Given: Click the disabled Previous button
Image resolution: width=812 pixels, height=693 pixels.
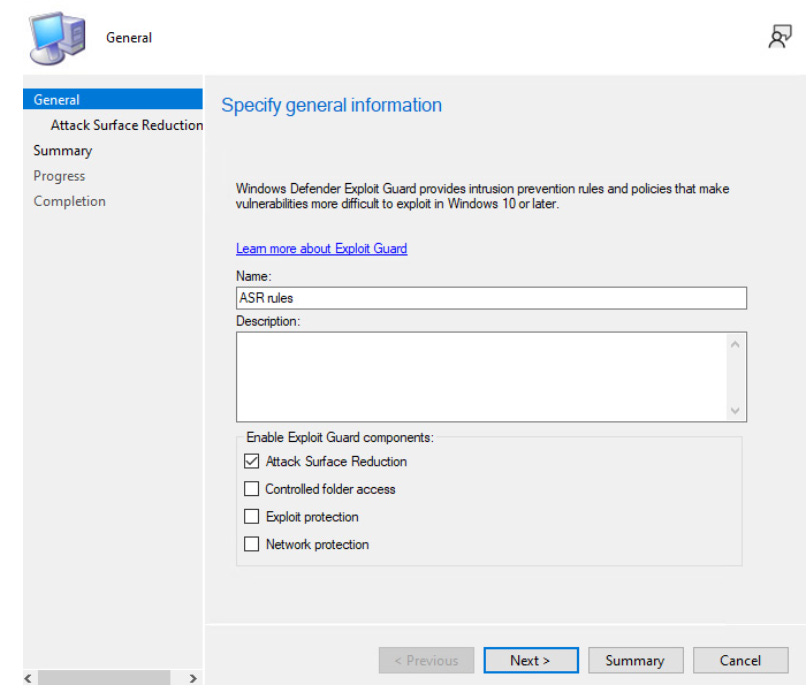Looking at the screenshot, I should point(426,660).
